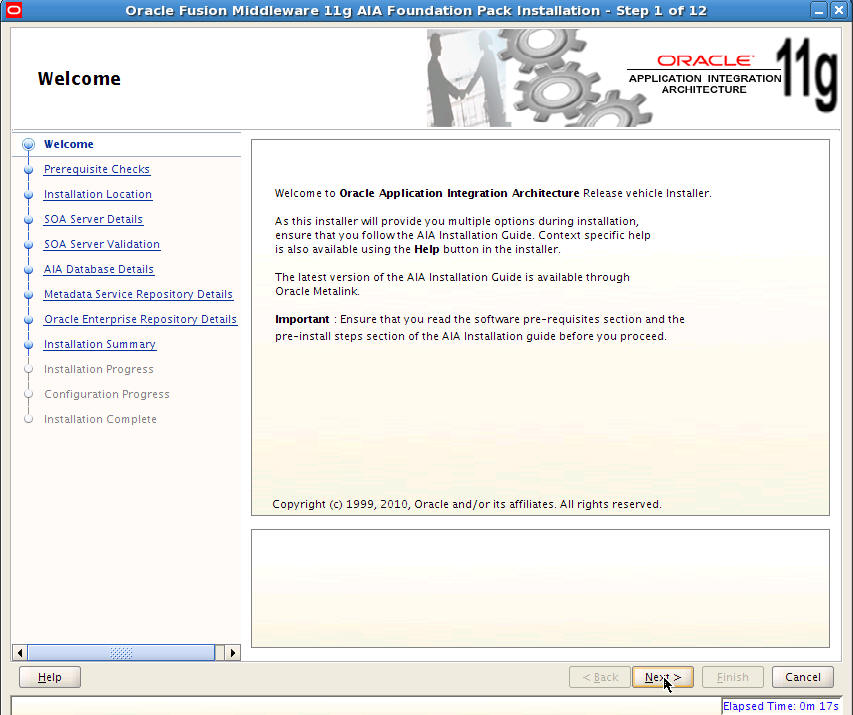Click the Installation Complete step bullet
Viewport: 853px width, 715px height.
tap(28, 420)
